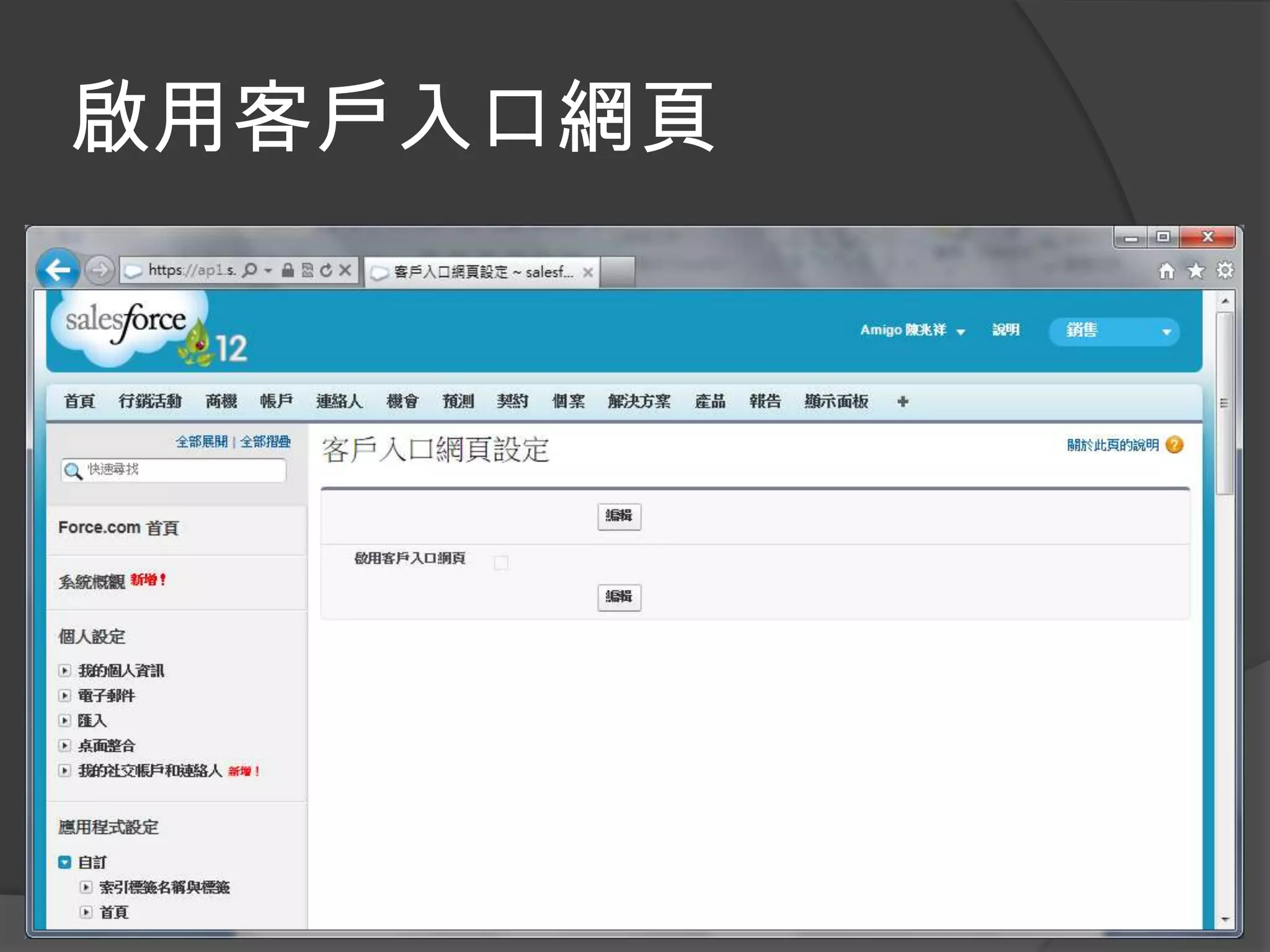Open a new blank browser tab
Screen dimensions: 1270x952
617,272
